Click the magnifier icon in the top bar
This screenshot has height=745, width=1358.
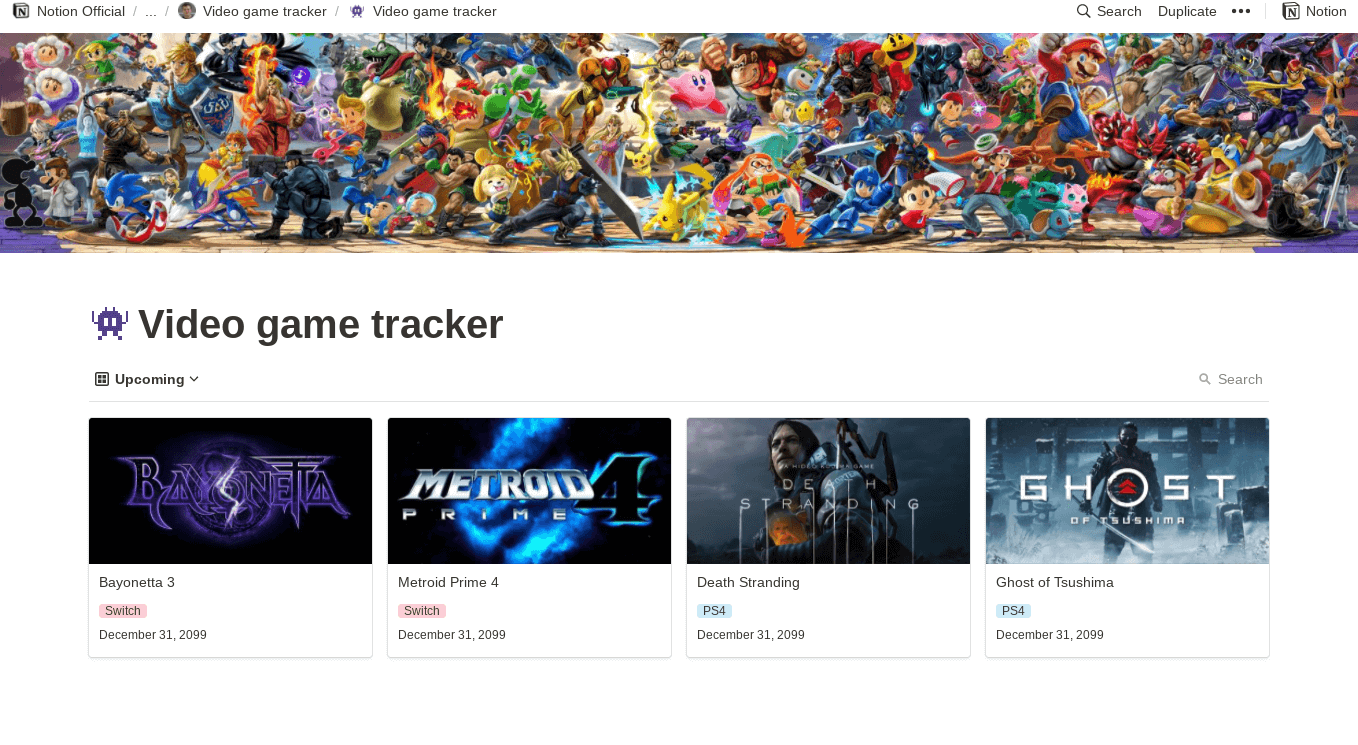pyautogui.click(x=1084, y=11)
